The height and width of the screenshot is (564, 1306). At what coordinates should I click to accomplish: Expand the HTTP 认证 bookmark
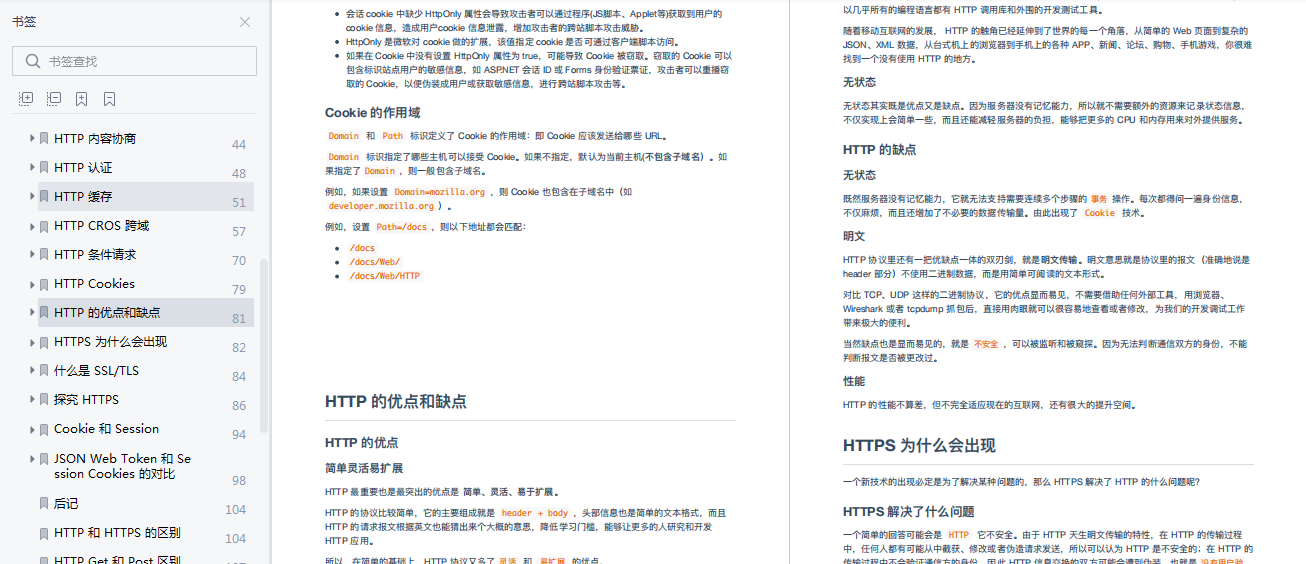pyautogui.click(x=32, y=167)
